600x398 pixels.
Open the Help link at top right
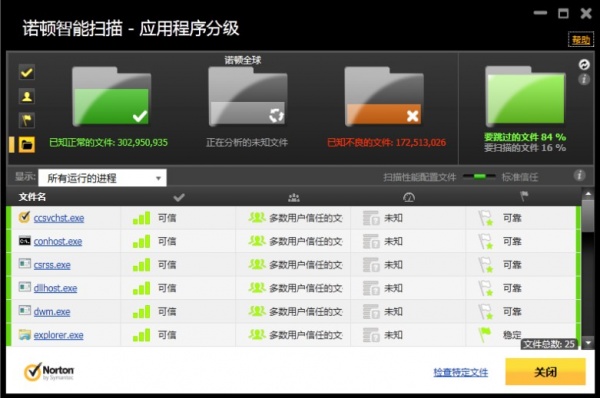coord(580,39)
